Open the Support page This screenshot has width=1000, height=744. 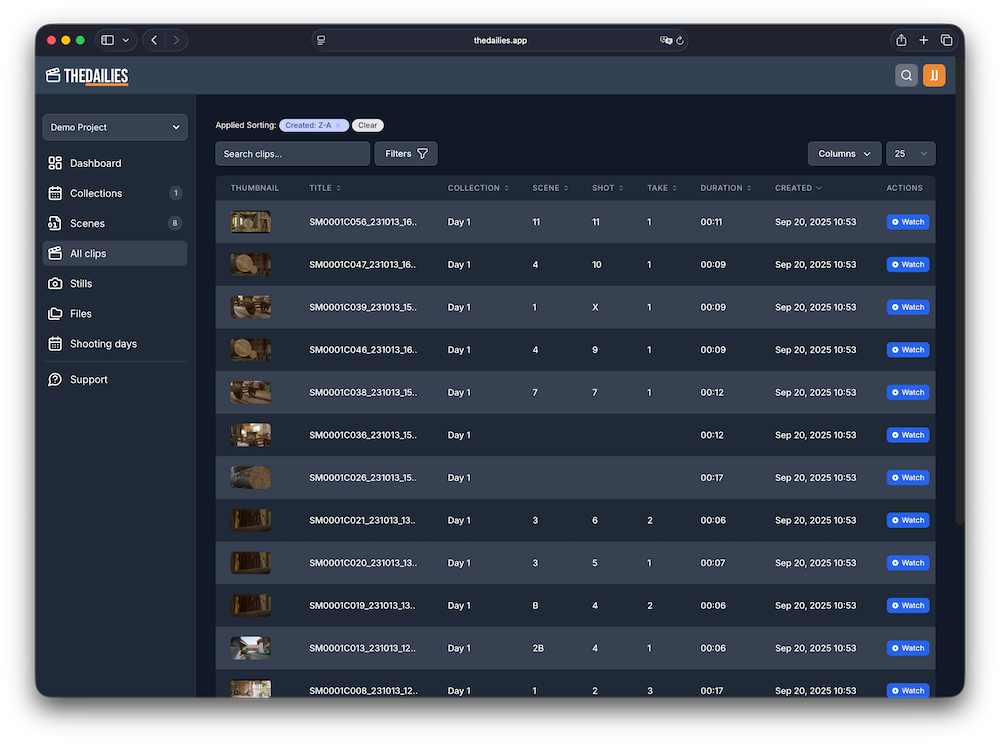click(58, 379)
